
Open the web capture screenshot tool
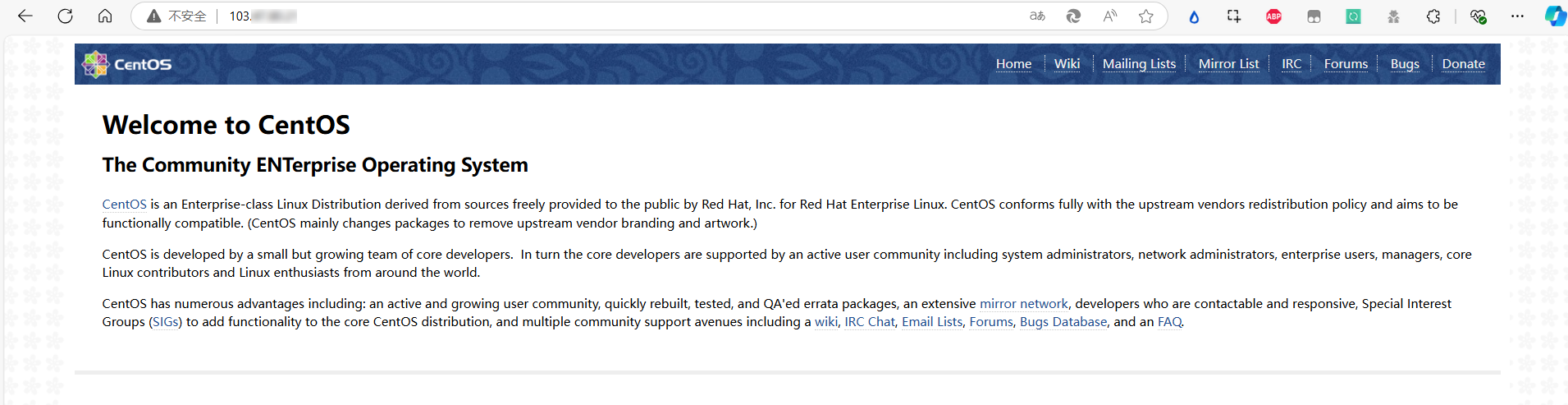(x=1234, y=16)
